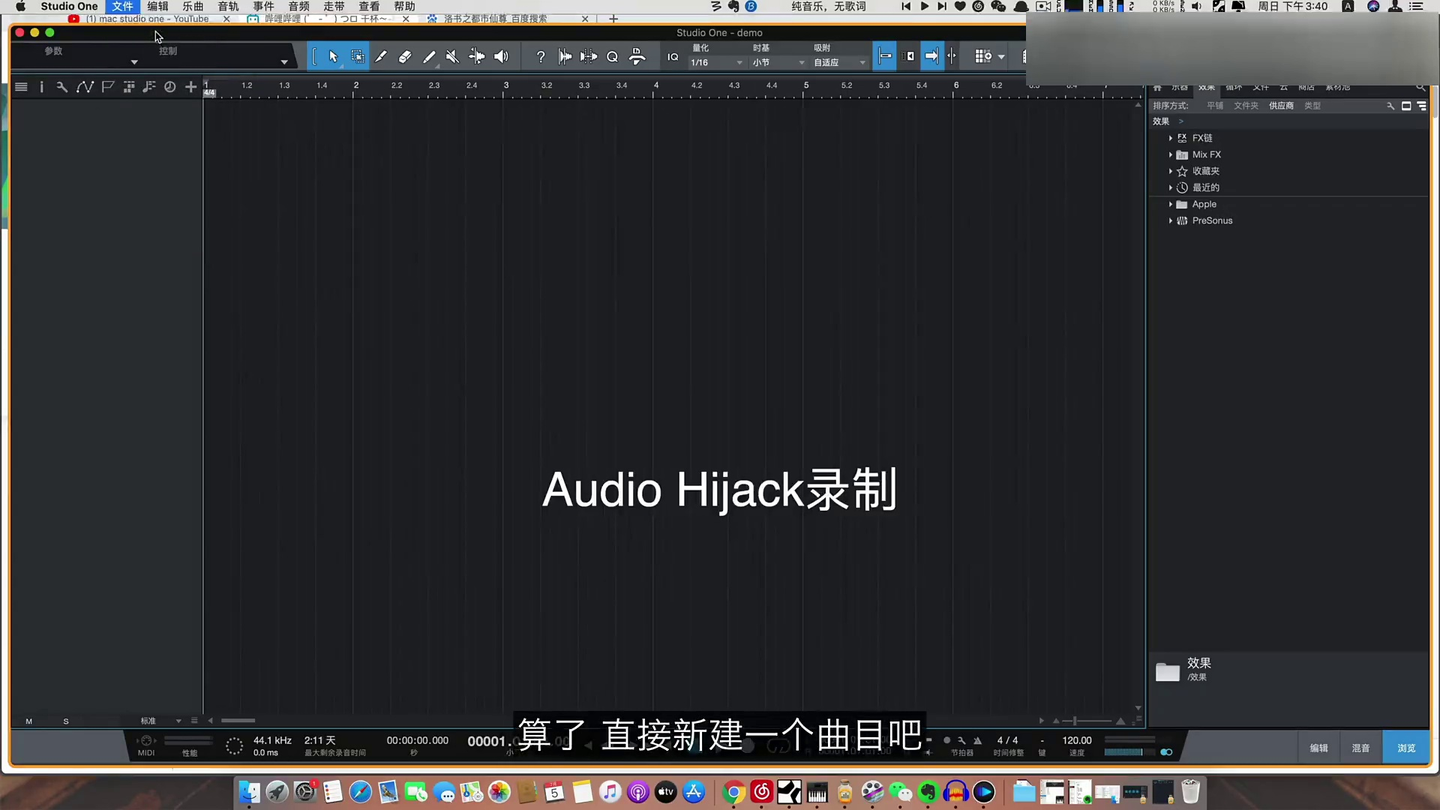Expand the Apple vendor folder
This screenshot has width=1440, height=810.
tap(1170, 204)
